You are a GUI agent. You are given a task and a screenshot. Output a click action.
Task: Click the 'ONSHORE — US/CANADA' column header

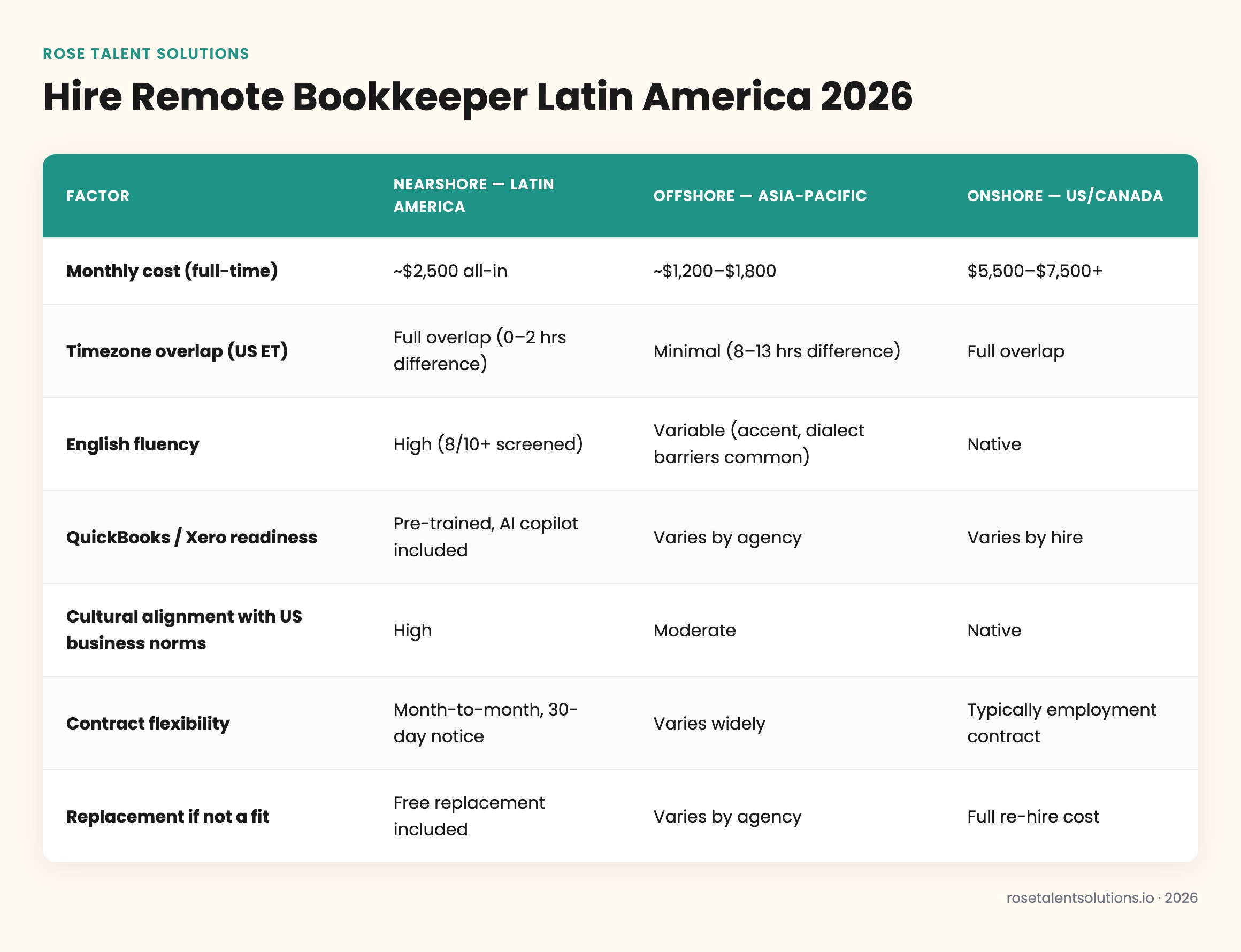click(x=1065, y=196)
